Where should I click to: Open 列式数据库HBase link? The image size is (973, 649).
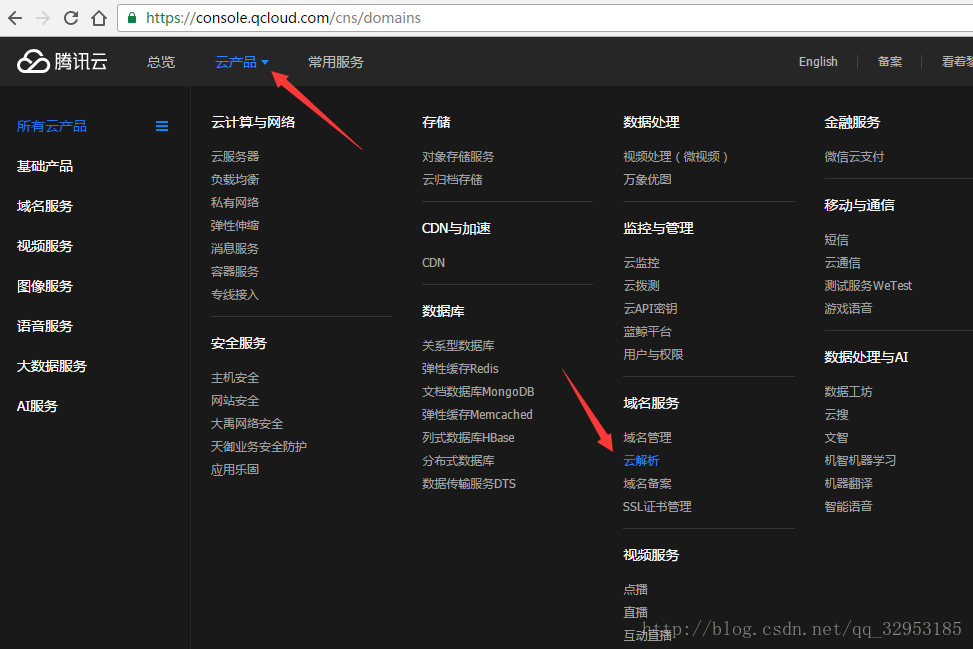468,437
